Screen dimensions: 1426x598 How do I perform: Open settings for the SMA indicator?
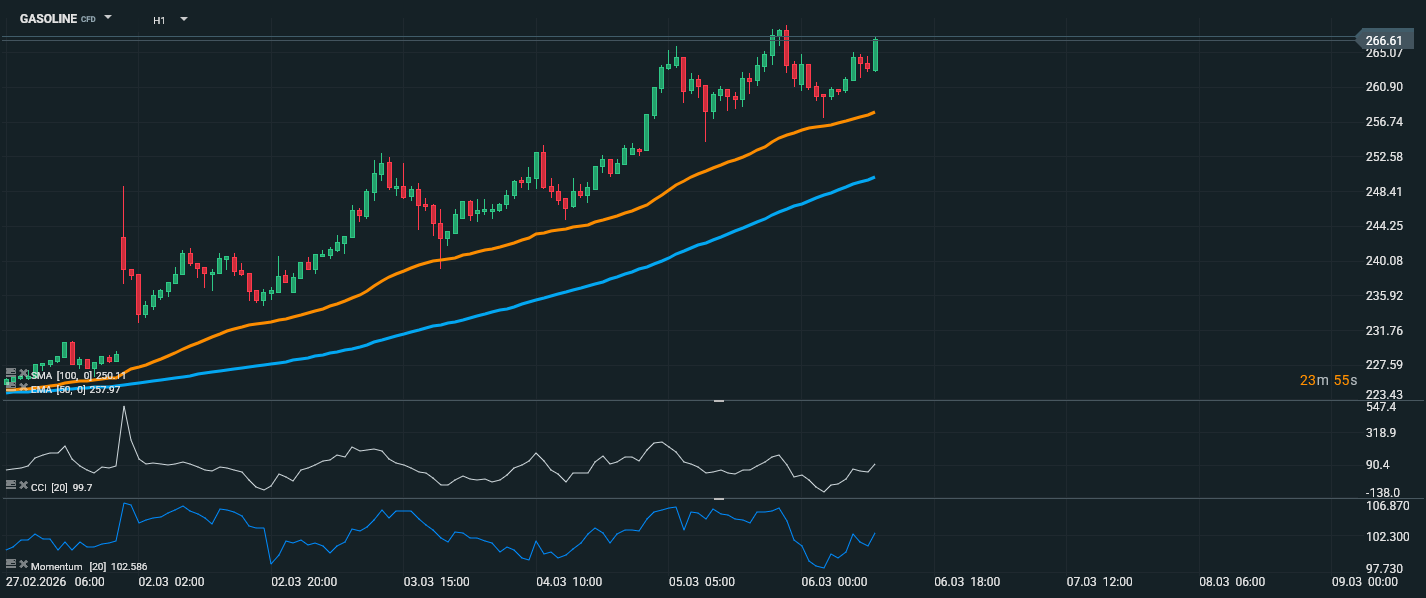point(11,373)
